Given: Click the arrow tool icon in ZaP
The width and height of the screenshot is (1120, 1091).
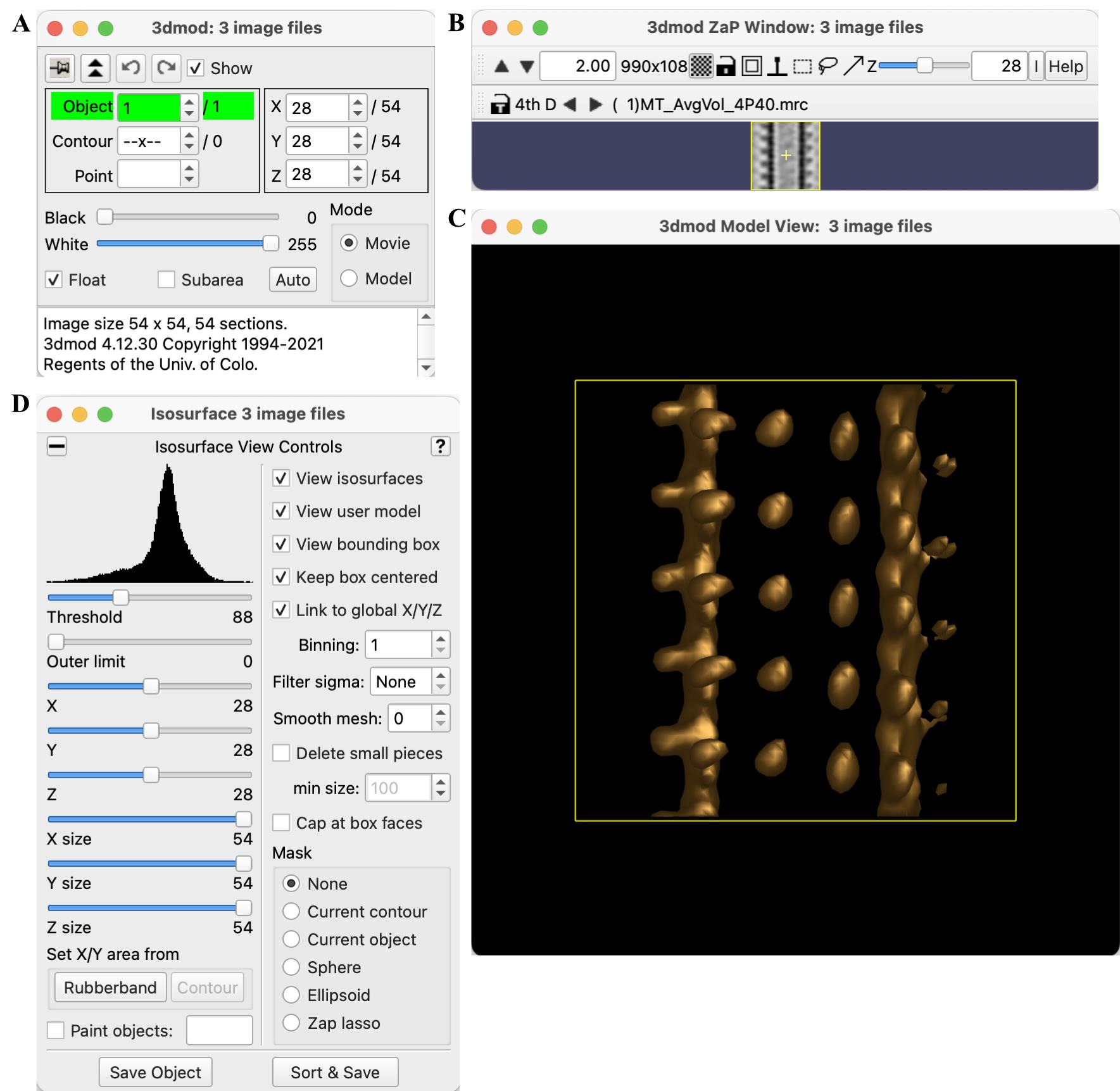Looking at the screenshot, I should point(853,66).
